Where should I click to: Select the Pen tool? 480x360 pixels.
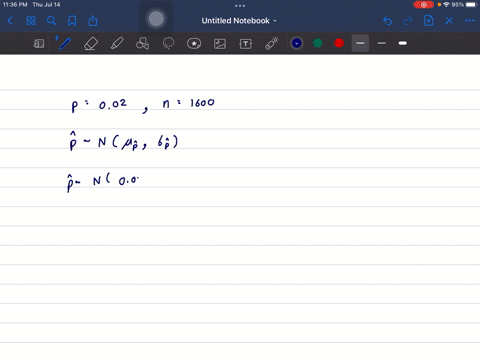[x=65, y=43]
